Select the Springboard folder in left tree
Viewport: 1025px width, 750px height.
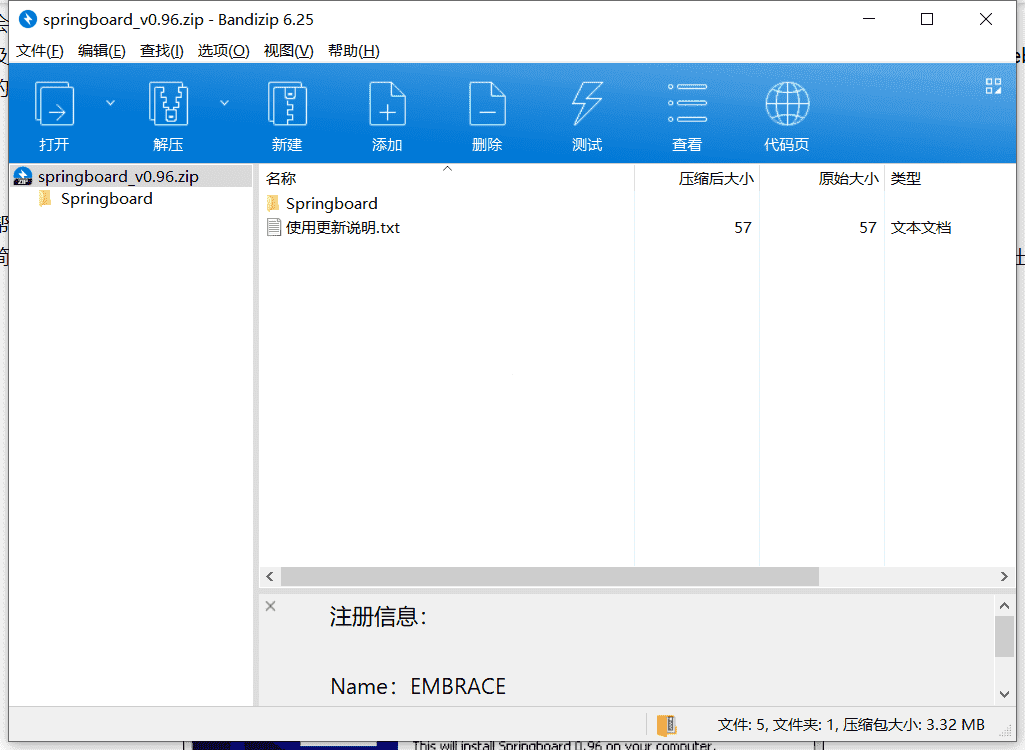(x=107, y=199)
